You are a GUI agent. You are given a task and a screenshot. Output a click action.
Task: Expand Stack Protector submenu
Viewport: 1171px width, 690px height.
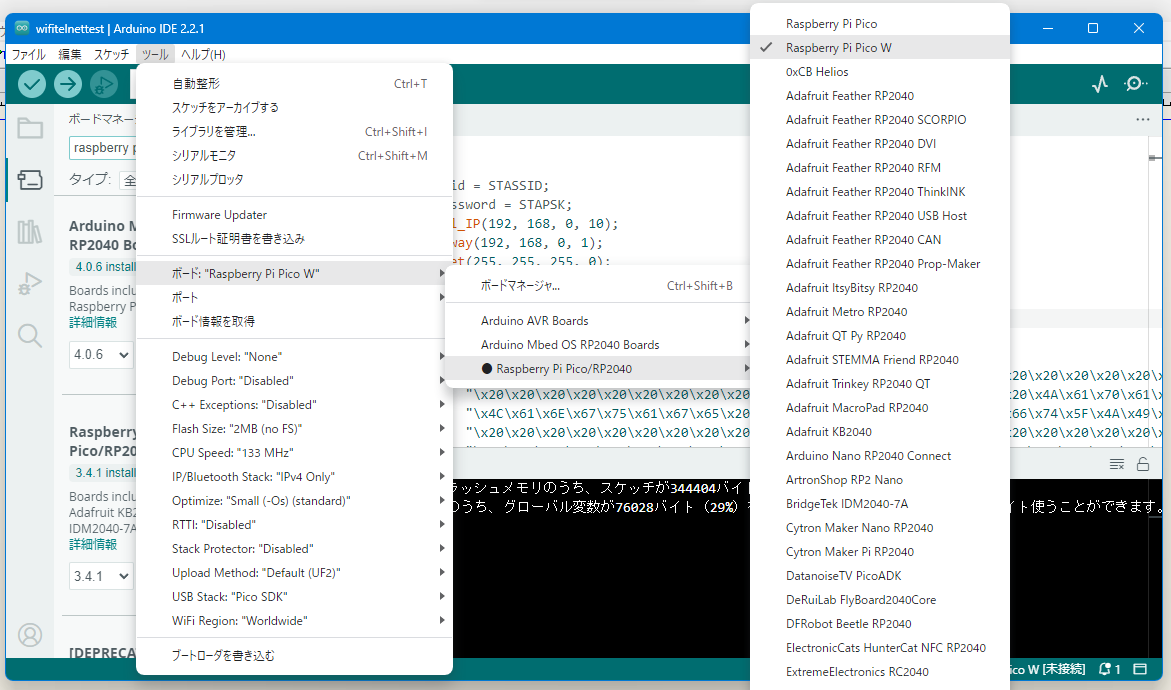coord(294,548)
